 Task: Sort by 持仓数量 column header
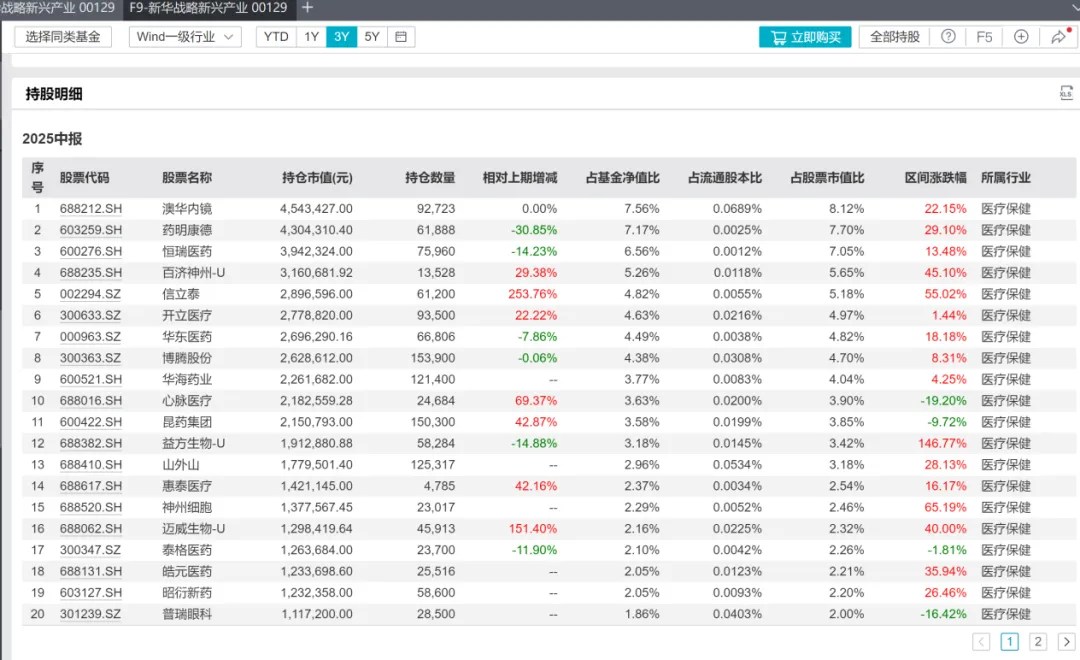430,178
